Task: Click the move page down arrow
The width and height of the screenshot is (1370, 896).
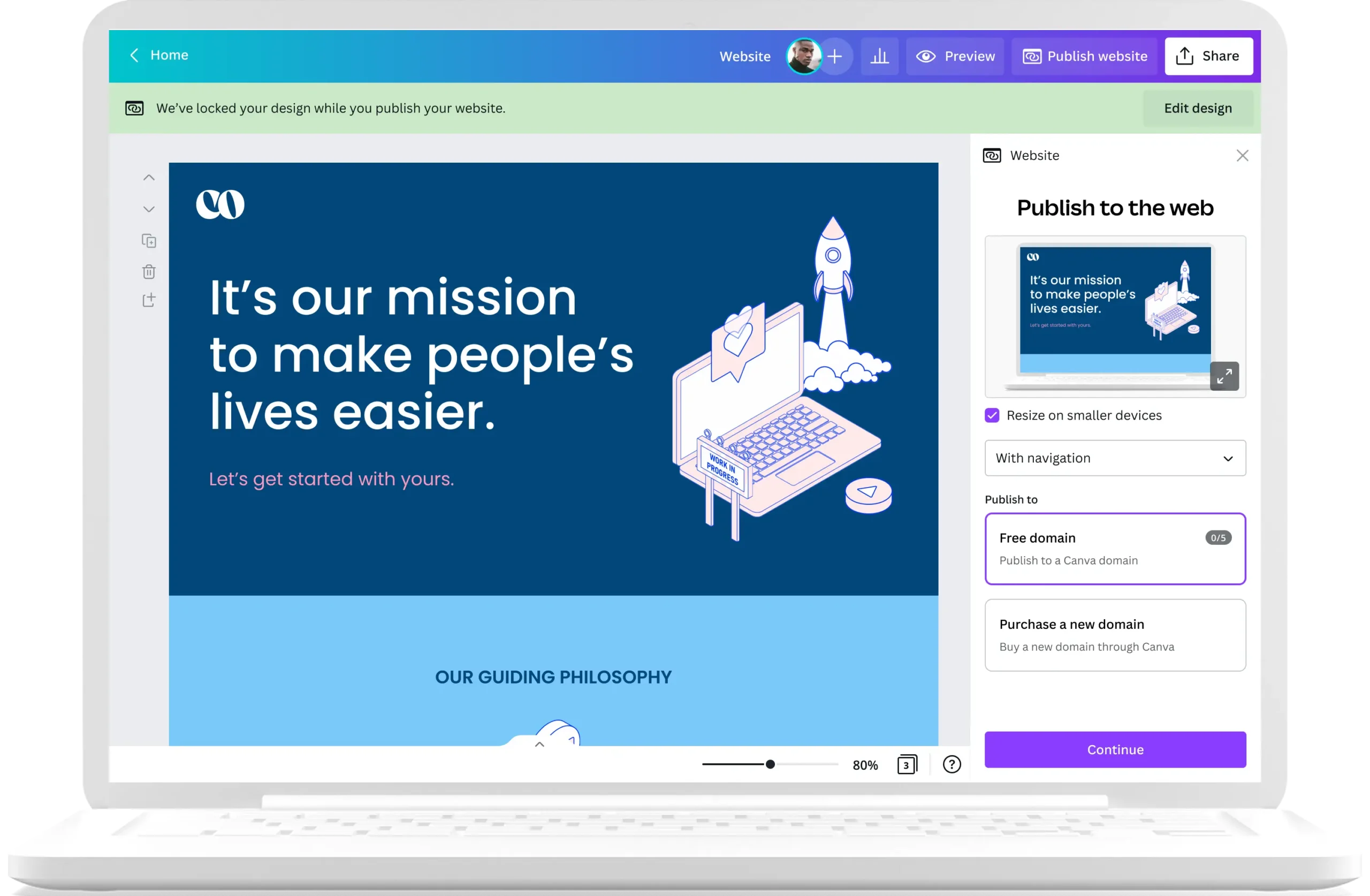Action: (x=149, y=210)
